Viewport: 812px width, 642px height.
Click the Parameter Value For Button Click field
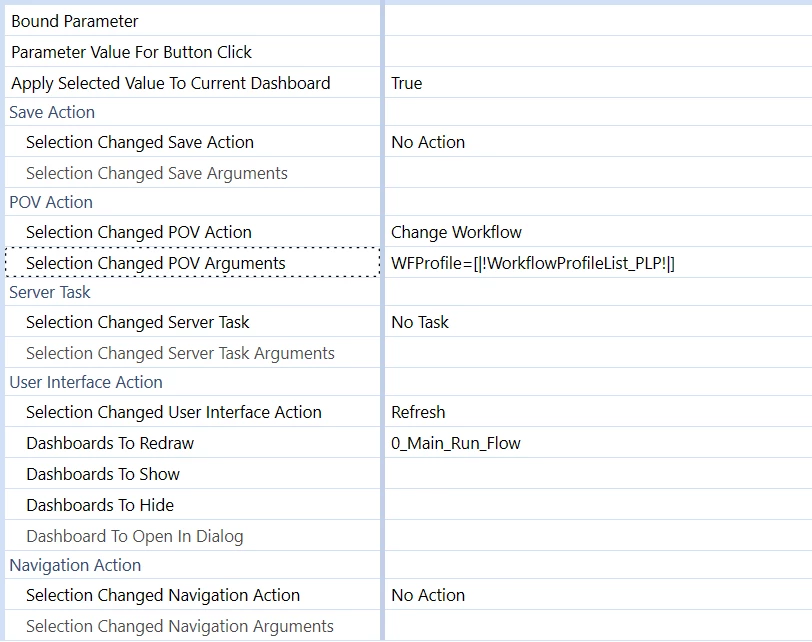pos(598,52)
